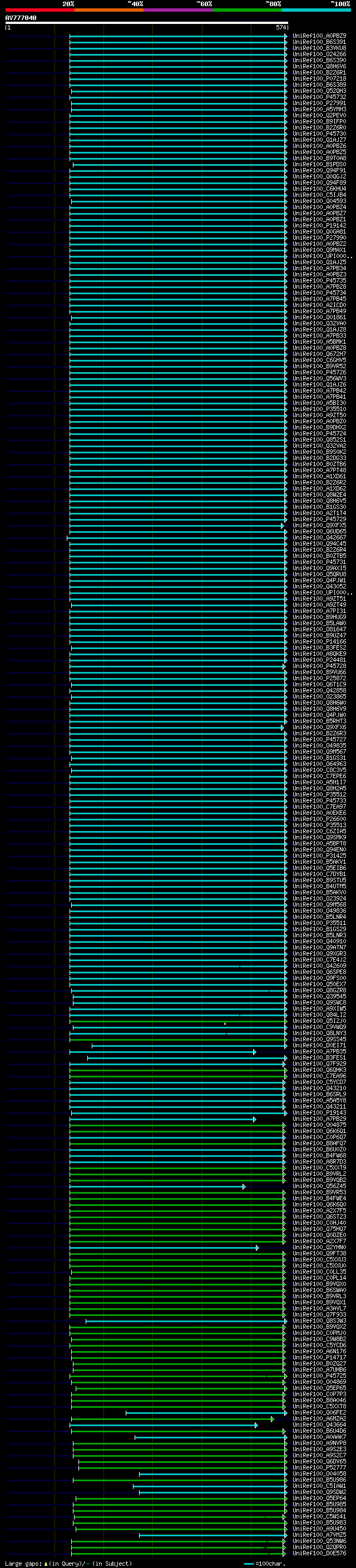Select hit UniRef100_B1PDS0
Viewport: 356px width, 1568px height.
(319, 164)
